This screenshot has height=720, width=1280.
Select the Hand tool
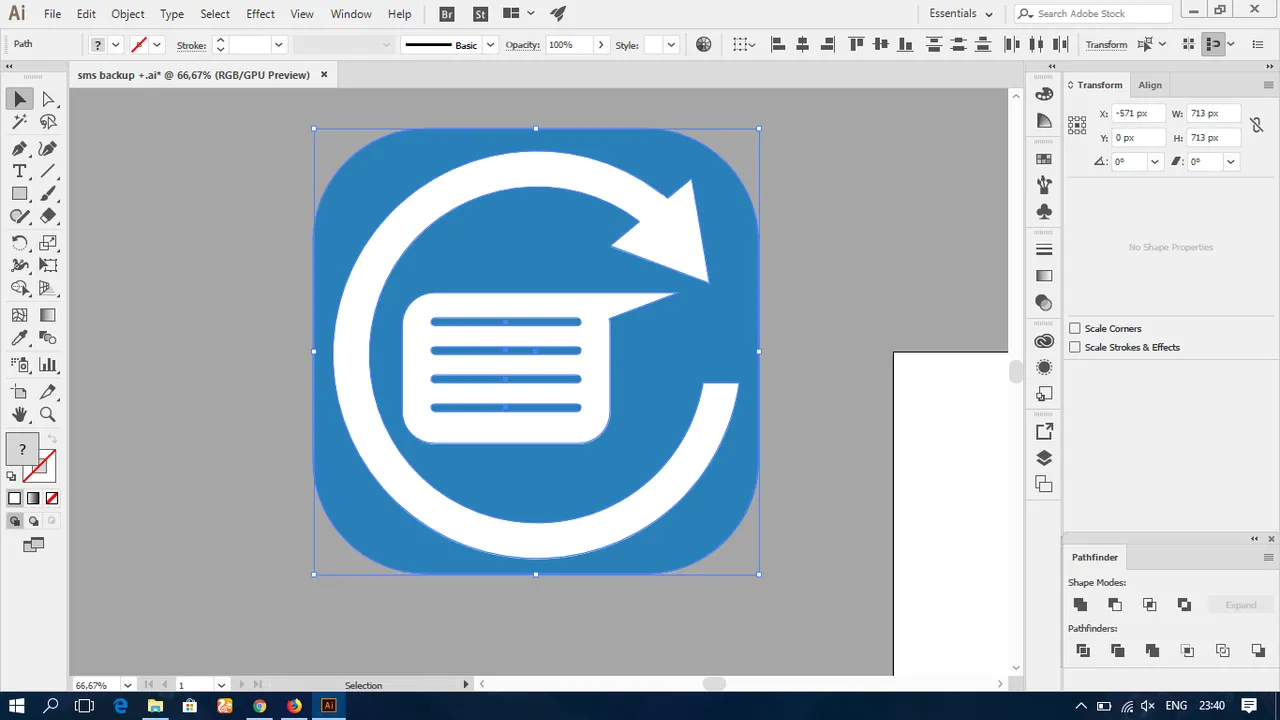coord(20,414)
